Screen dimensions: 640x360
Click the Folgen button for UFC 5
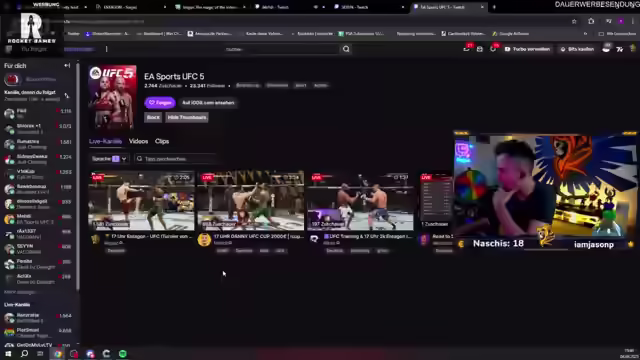(160, 103)
